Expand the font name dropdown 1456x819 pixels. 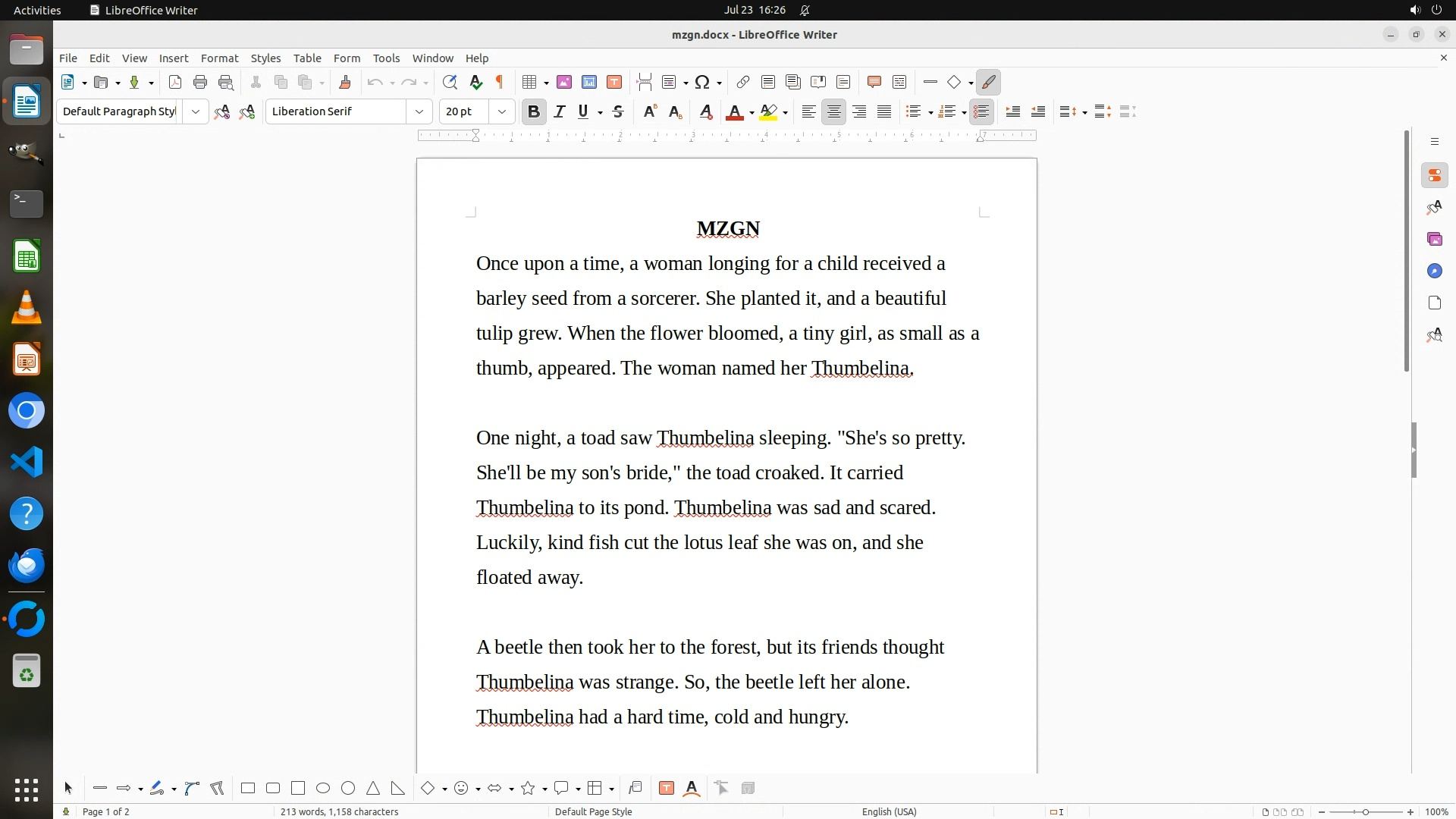coord(419,112)
